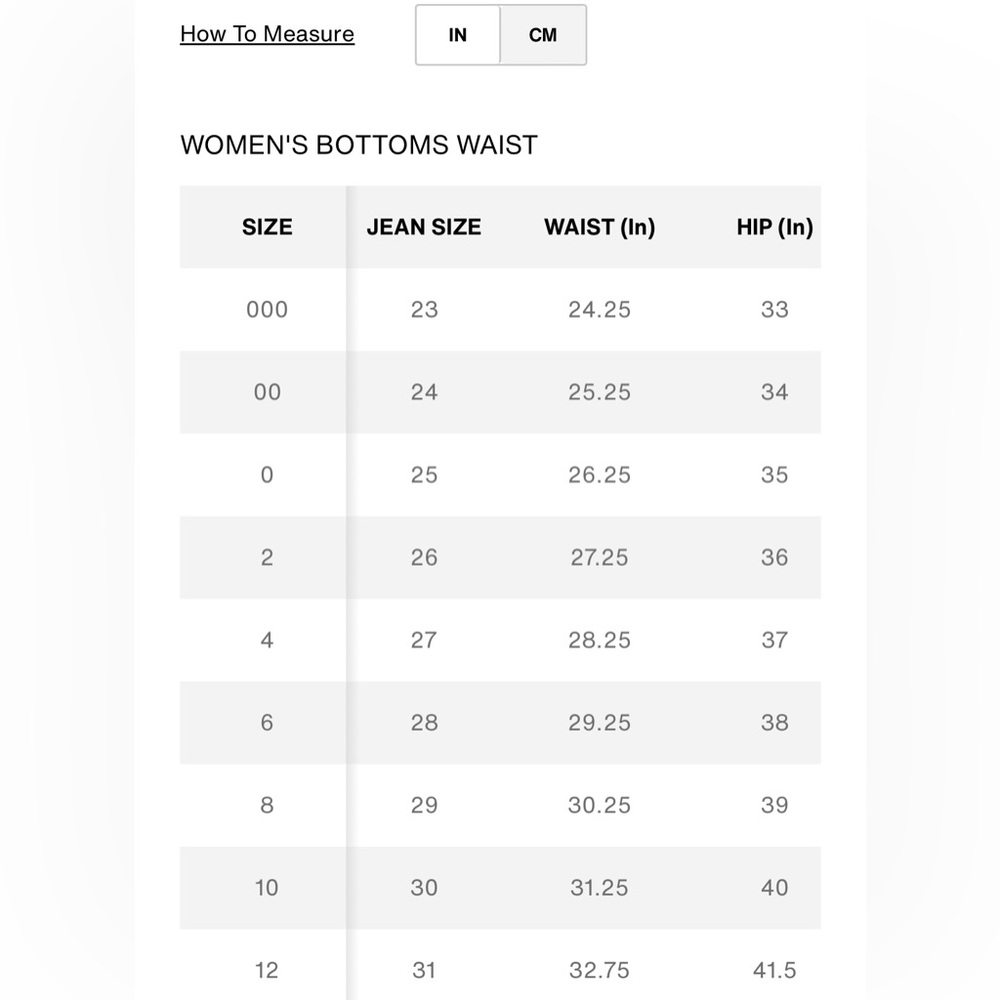The width and height of the screenshot is (1000, 1000).
Task: Select the size 12 row label
Action: coord(267,970)
